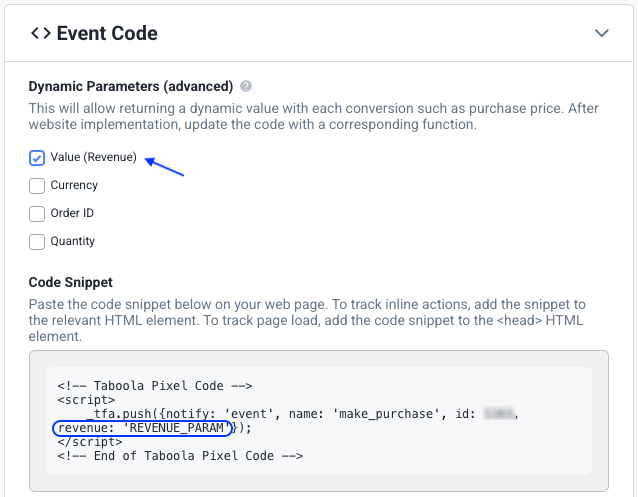
Task: Enable the Currency checkbox
Action: coord(37,185)
